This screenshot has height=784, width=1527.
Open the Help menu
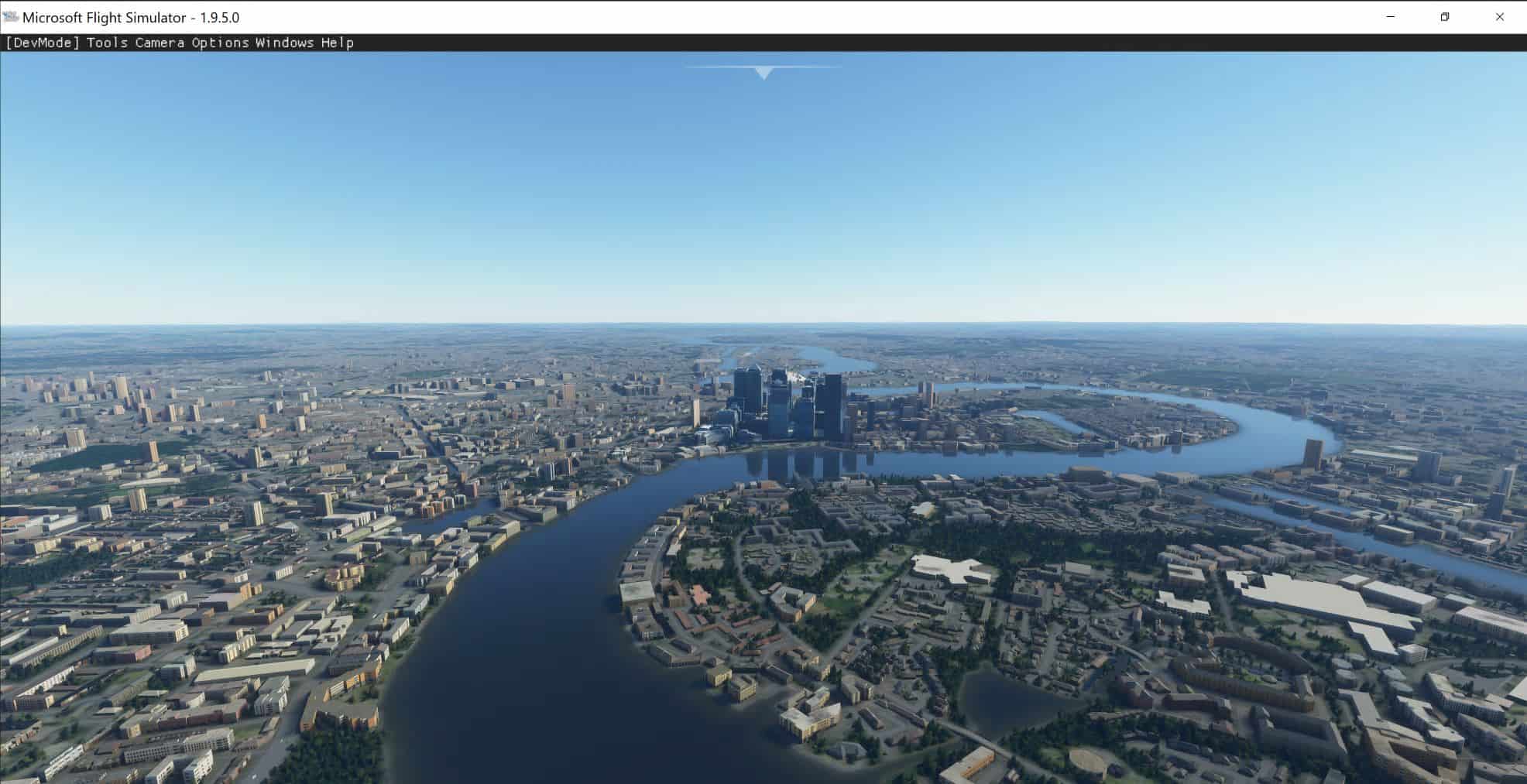click(x=337, y=43)
